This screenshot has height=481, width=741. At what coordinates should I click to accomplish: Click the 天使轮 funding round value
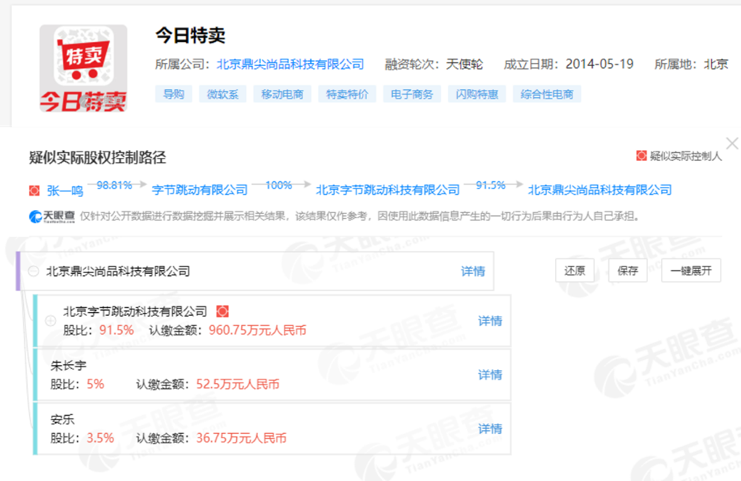[x=465, y=64]
